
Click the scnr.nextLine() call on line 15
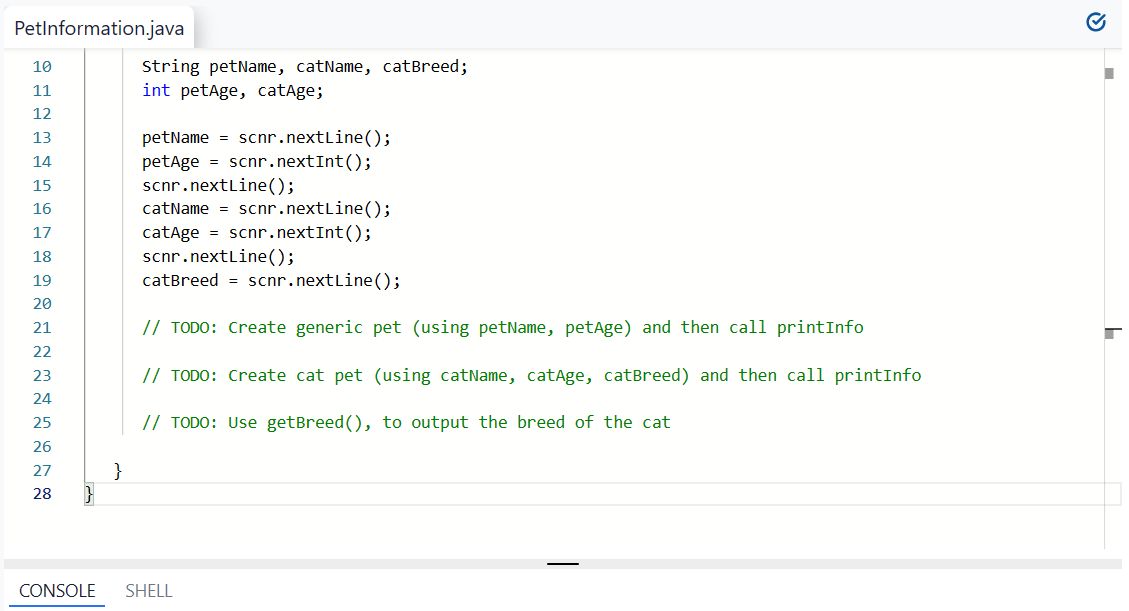[218, 185]
